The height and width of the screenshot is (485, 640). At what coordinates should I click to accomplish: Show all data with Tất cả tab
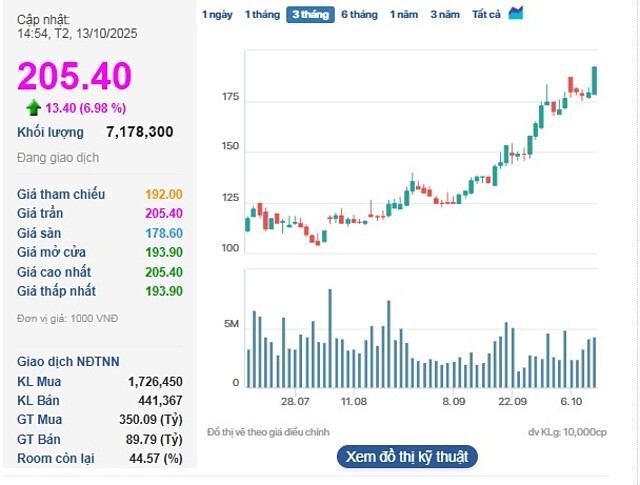(x=487, y=14)
